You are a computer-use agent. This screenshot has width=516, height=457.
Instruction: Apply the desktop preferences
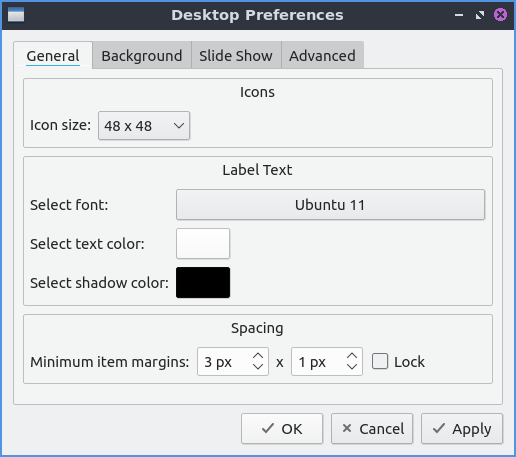462,429
